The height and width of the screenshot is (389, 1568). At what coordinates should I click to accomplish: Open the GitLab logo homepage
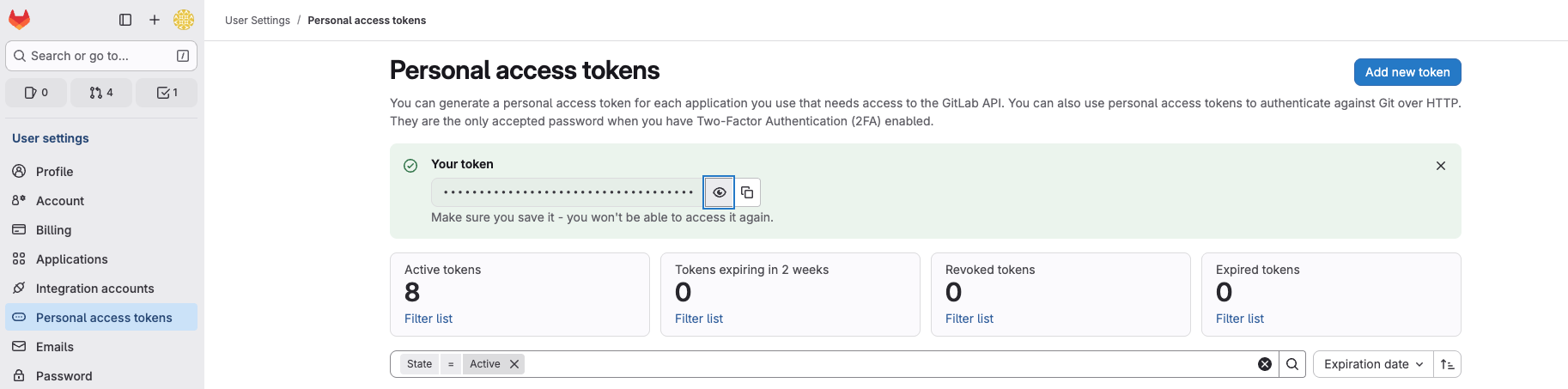(19, 19)
